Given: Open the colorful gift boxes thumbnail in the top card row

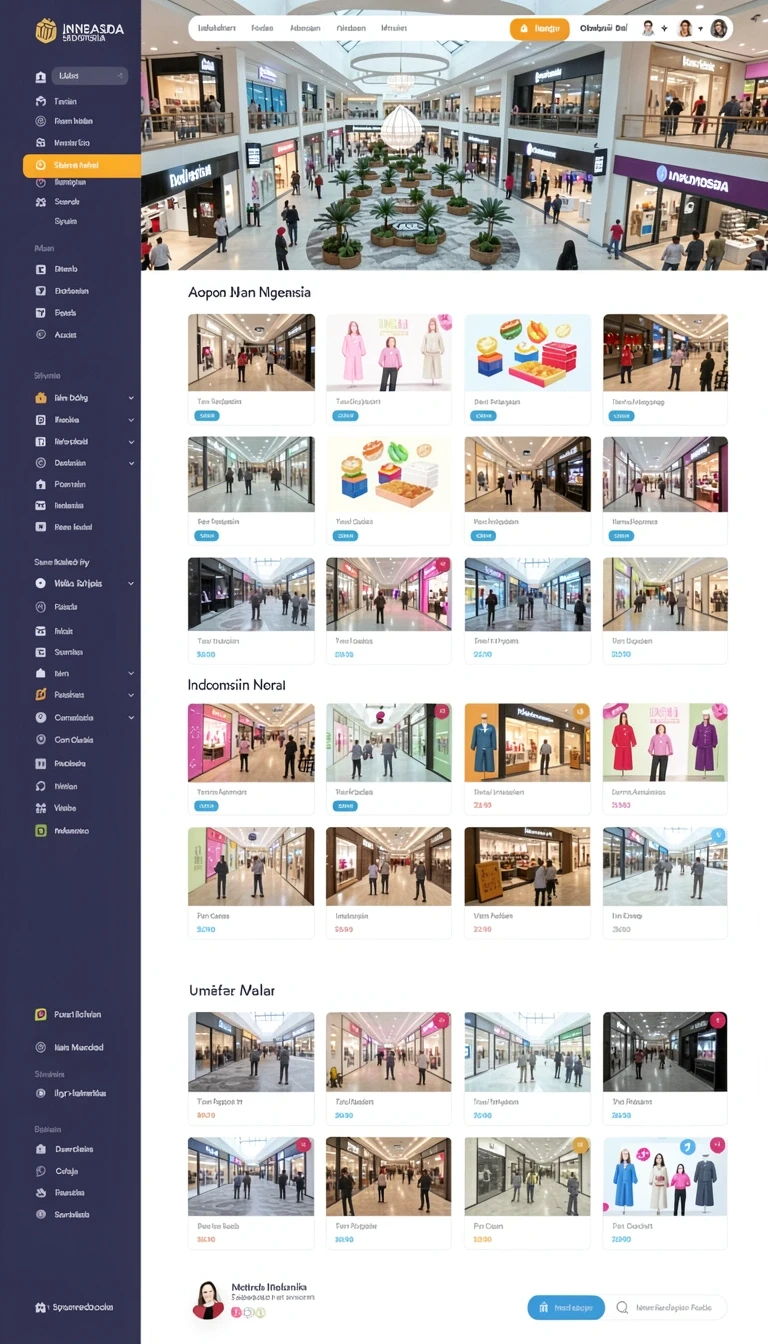Looking at the screenshot, I should tap(527, 353).
